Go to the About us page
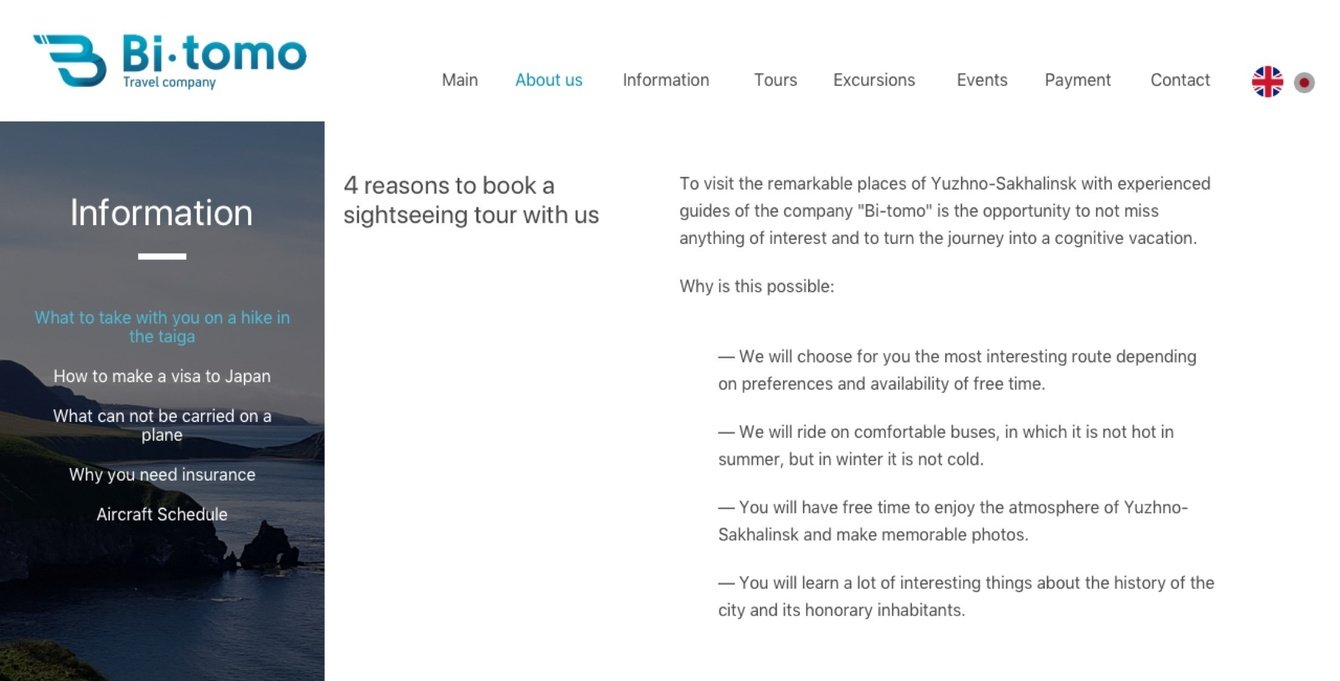This screenshot has height=681, width=1340. click(x=548, y=80)
